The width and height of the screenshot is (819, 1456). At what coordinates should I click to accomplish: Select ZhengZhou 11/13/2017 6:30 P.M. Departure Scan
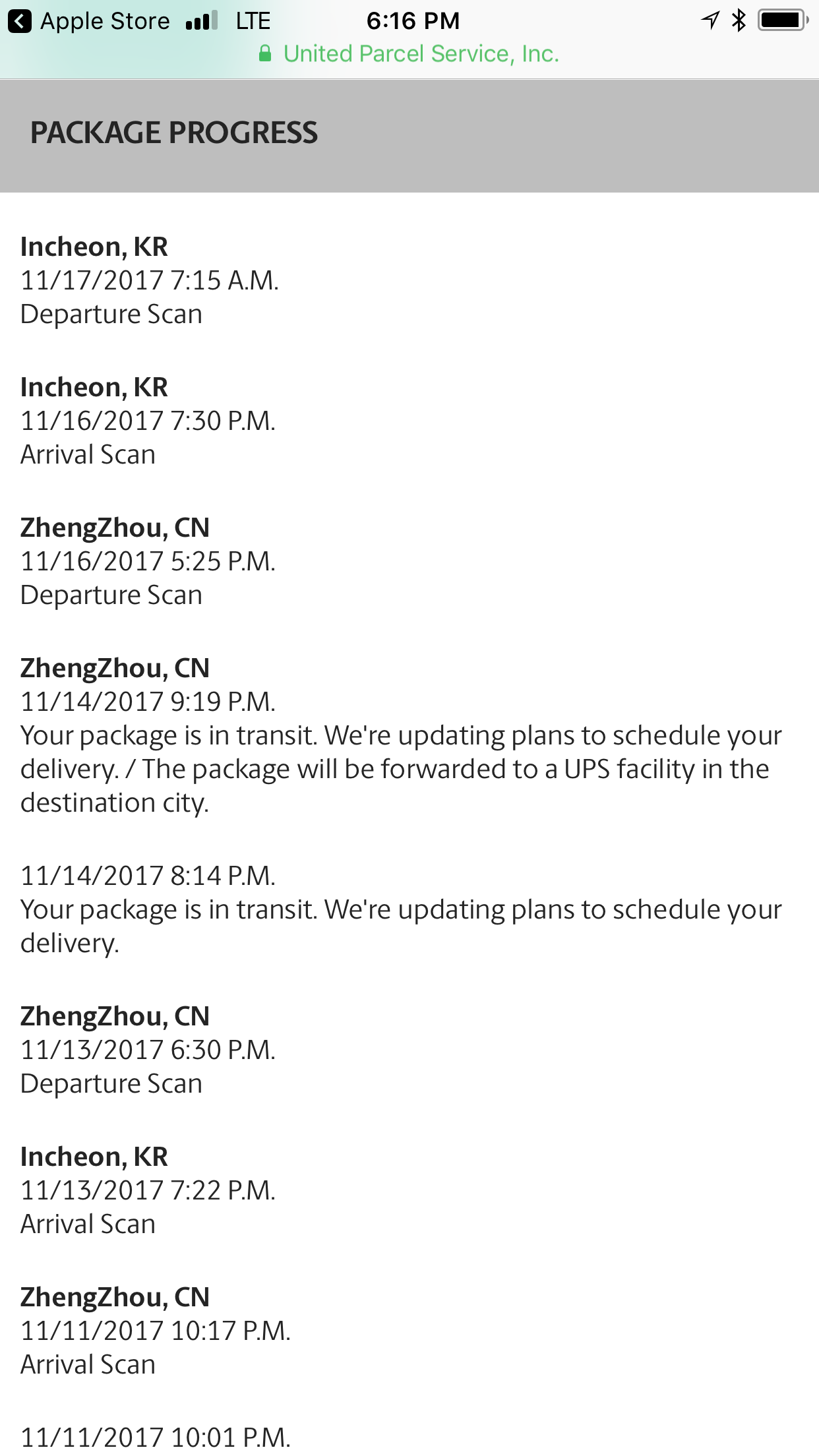[148, 1050]
